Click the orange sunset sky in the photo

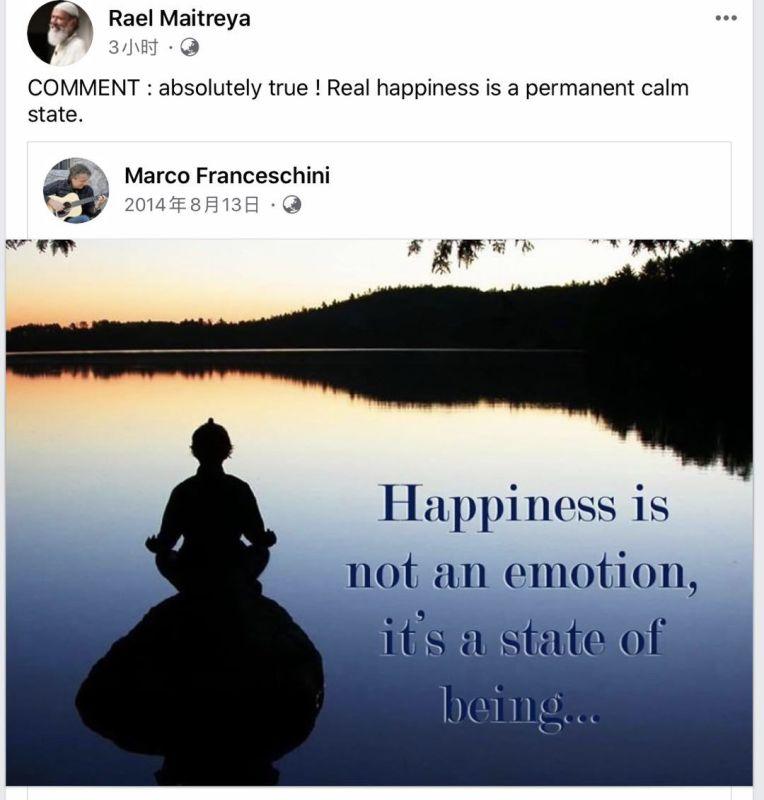[x=204, y=288]
